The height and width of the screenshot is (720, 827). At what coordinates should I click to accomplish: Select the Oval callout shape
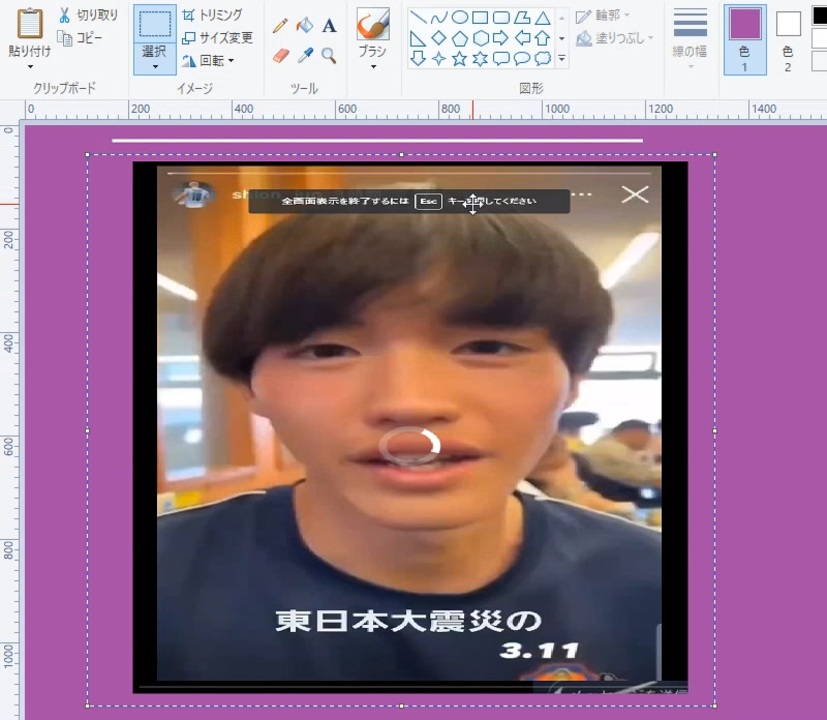[x=522, y=58]
